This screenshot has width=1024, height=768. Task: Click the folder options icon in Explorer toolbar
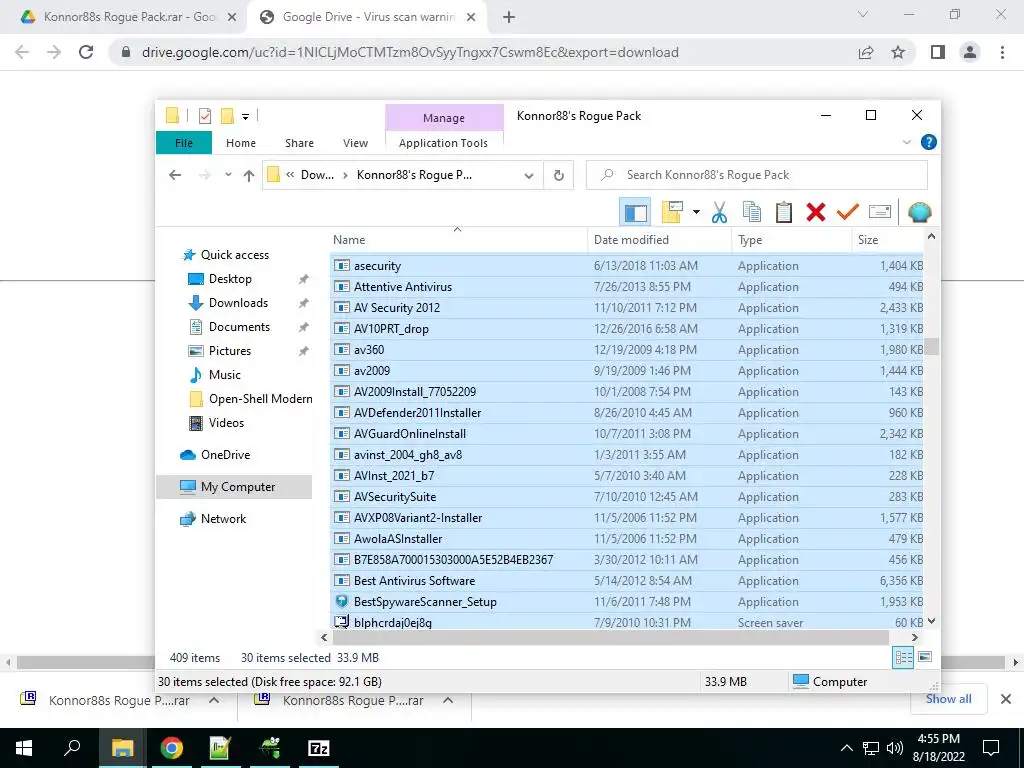pyautogui.click(x=672, y=212)
